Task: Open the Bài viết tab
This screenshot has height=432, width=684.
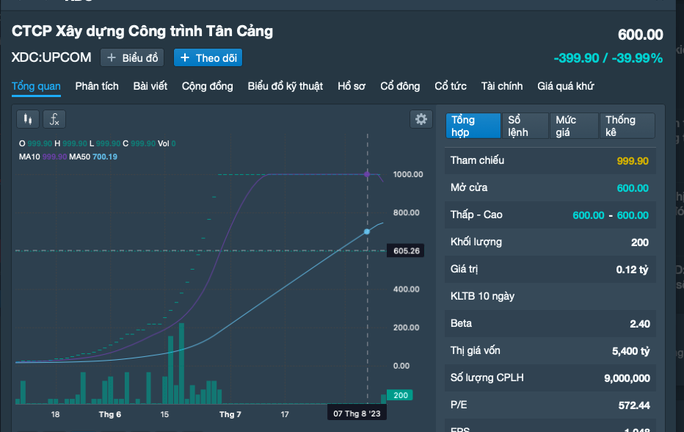Action: 150,86
